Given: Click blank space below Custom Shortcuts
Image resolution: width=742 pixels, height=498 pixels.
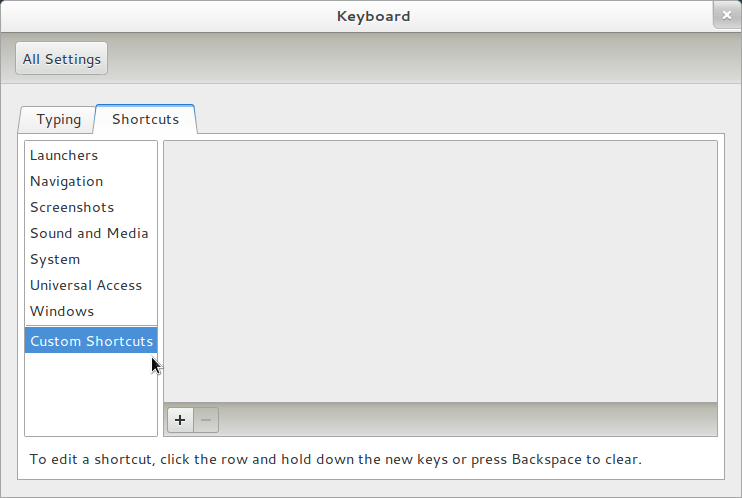Looking at the screenshot, I should click(x=91, y=395).
